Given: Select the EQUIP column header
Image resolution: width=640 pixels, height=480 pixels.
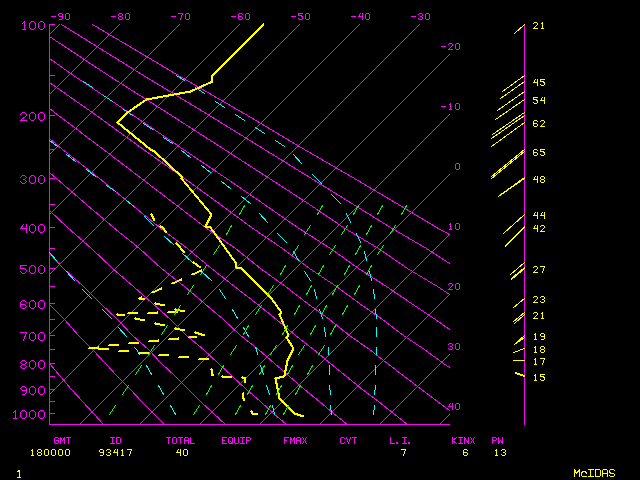Looking at the screenshot, I should (236, 440).
